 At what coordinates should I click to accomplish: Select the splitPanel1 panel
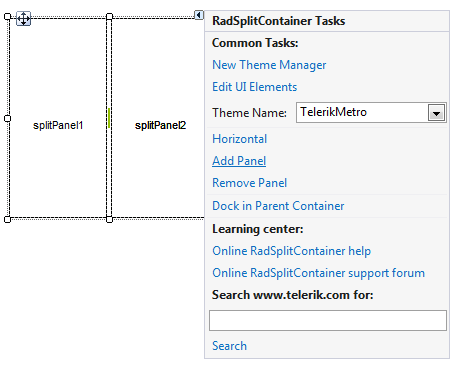58,125
